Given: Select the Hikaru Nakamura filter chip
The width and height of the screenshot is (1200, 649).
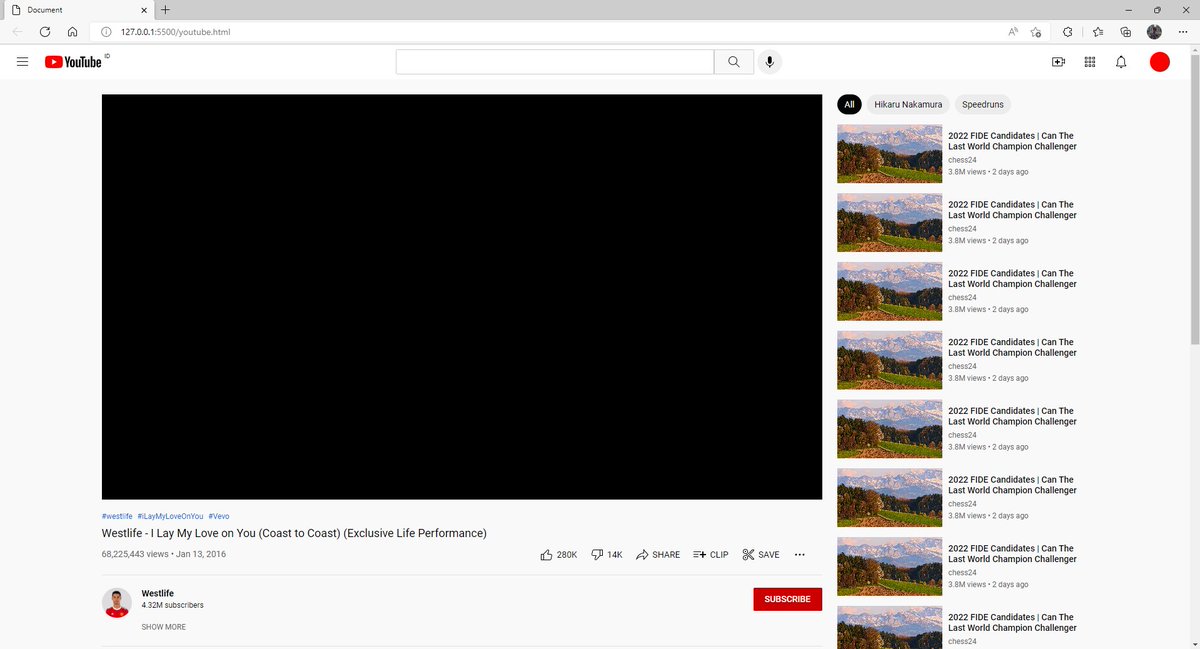Looking at the screenshot, I should point(908,104).
